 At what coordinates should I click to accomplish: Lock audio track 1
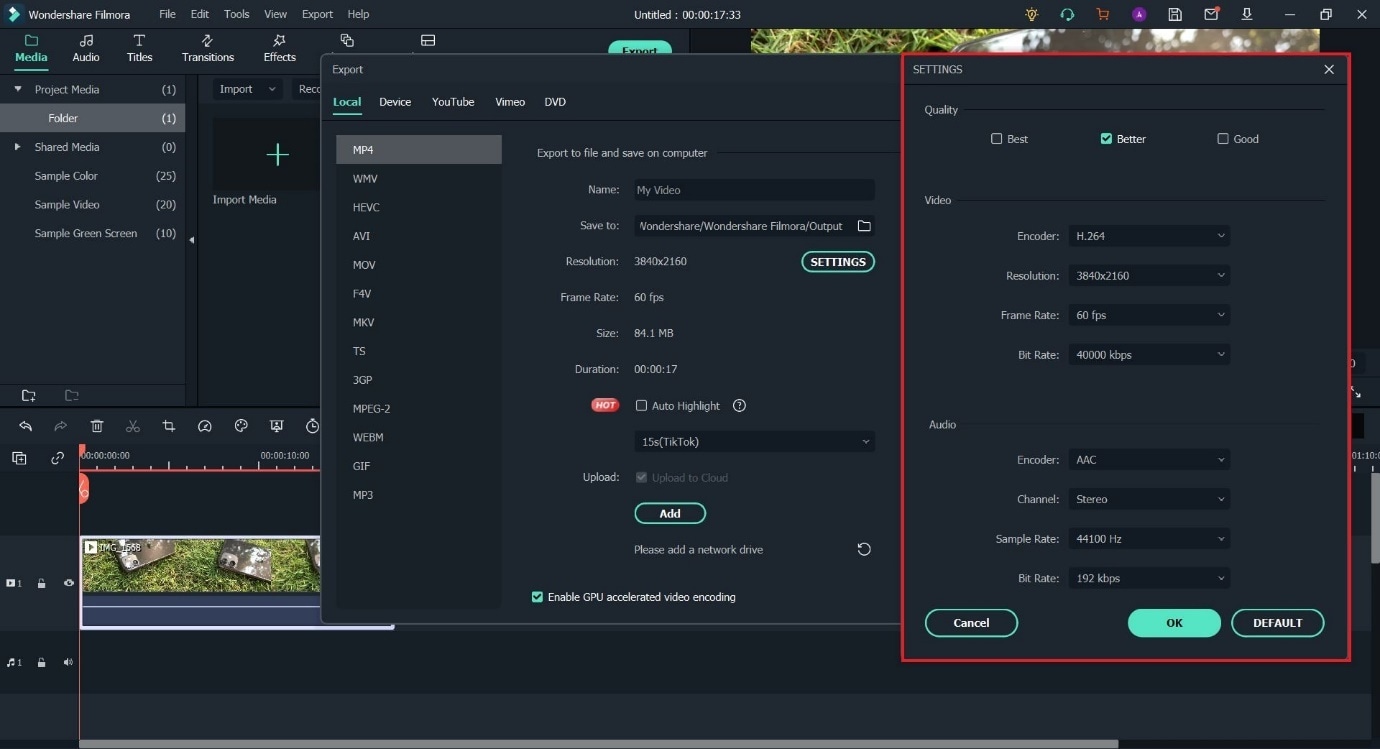tap(41, 662)
